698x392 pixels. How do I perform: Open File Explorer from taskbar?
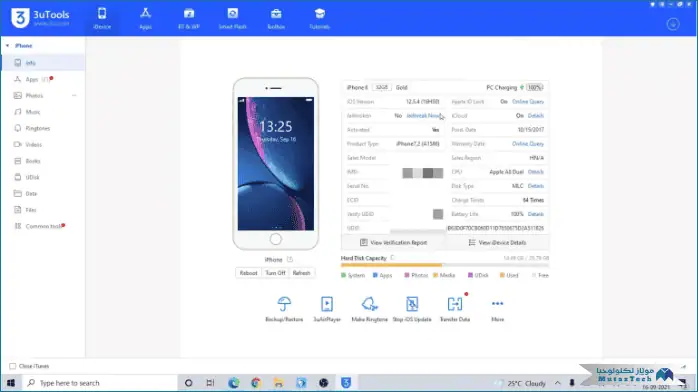click(279, 383)
